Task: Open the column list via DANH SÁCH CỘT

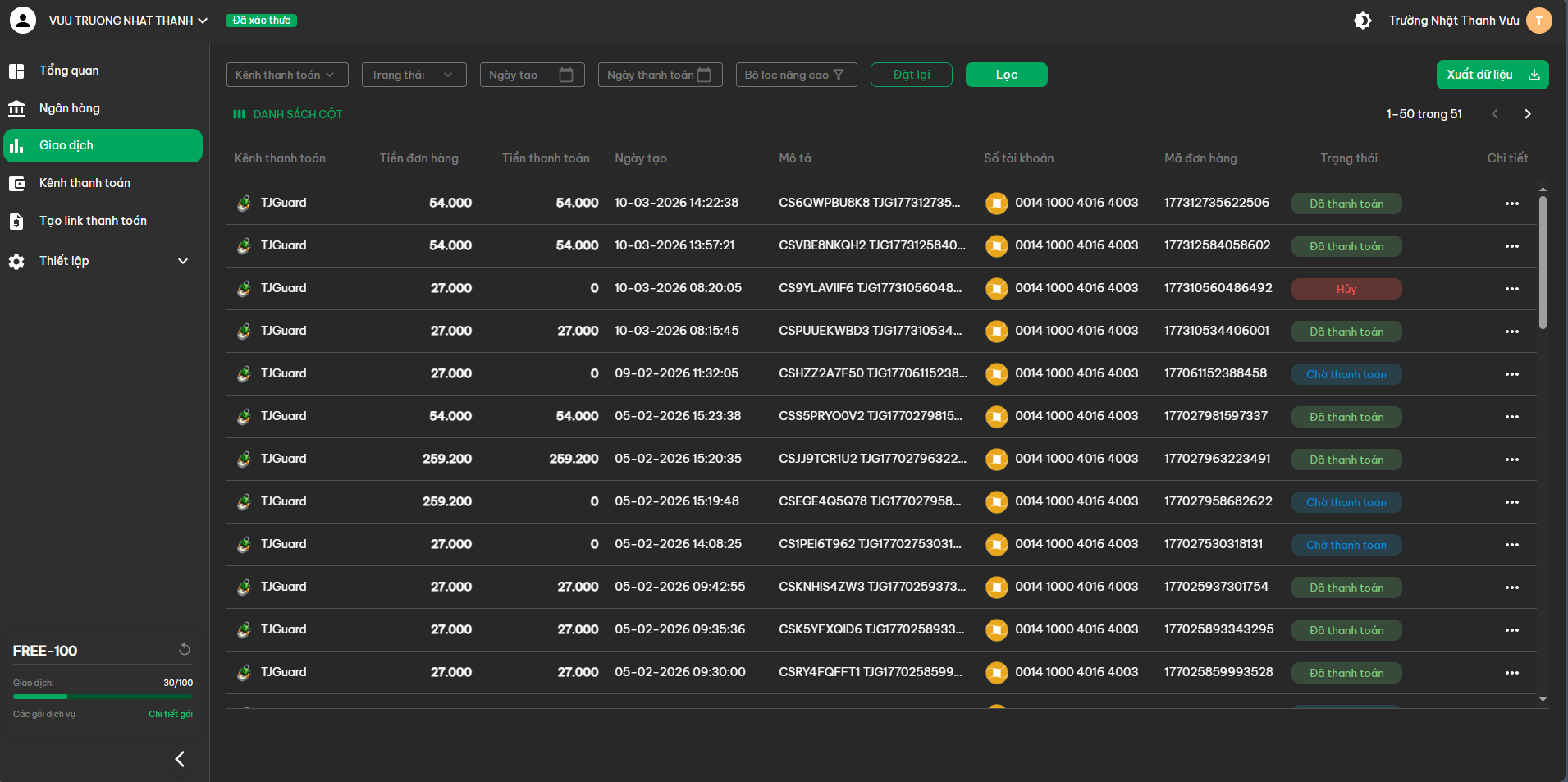Action: [288, 114]
